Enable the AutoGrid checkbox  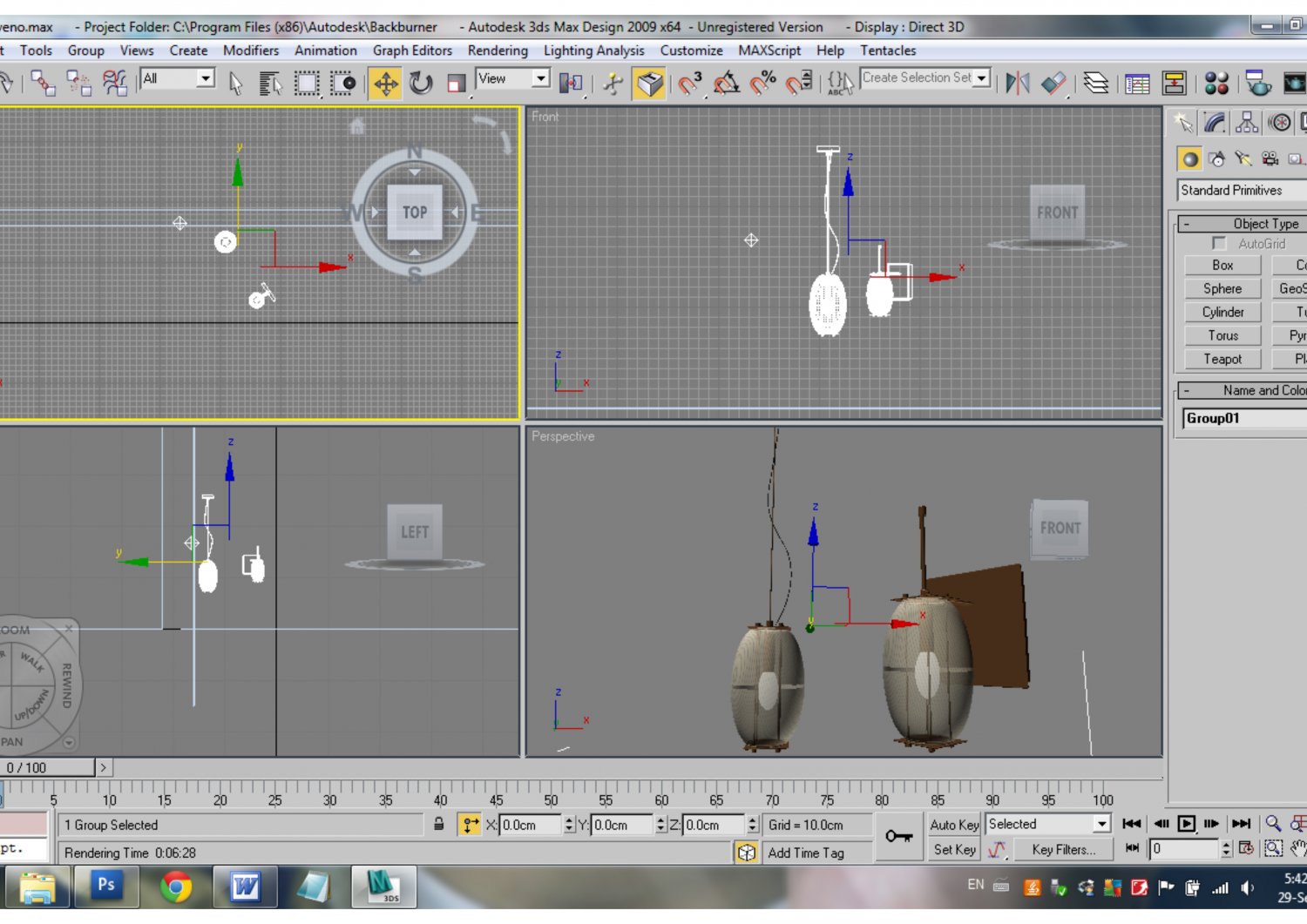tap(1219, 244)
